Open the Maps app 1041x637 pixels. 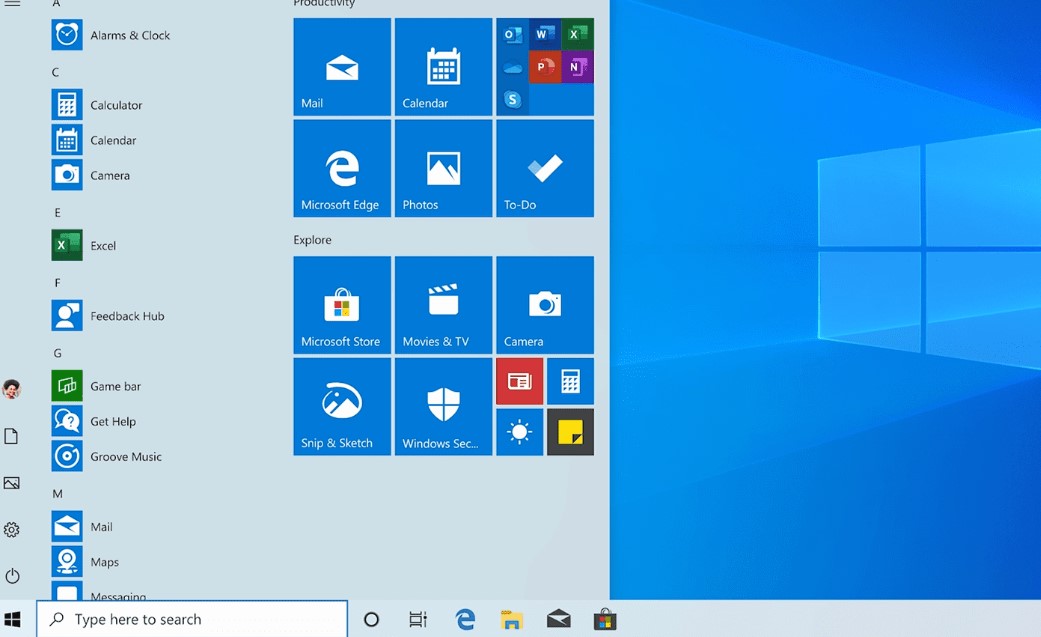coord(86,562)
